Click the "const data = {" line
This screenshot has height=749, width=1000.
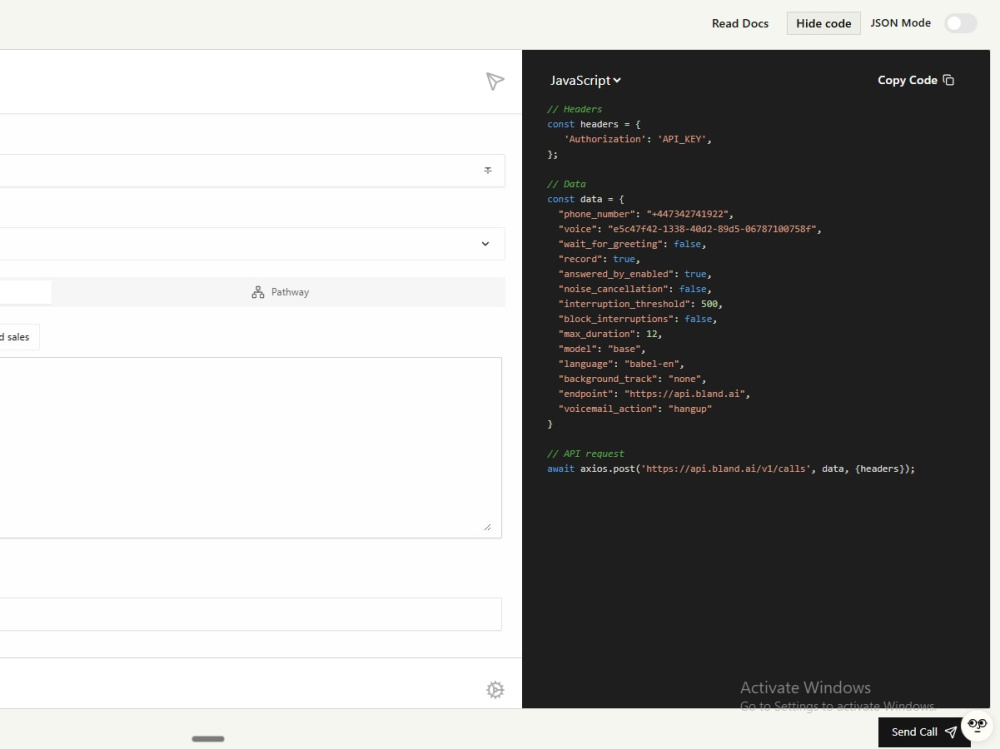(x=585, y=199)
